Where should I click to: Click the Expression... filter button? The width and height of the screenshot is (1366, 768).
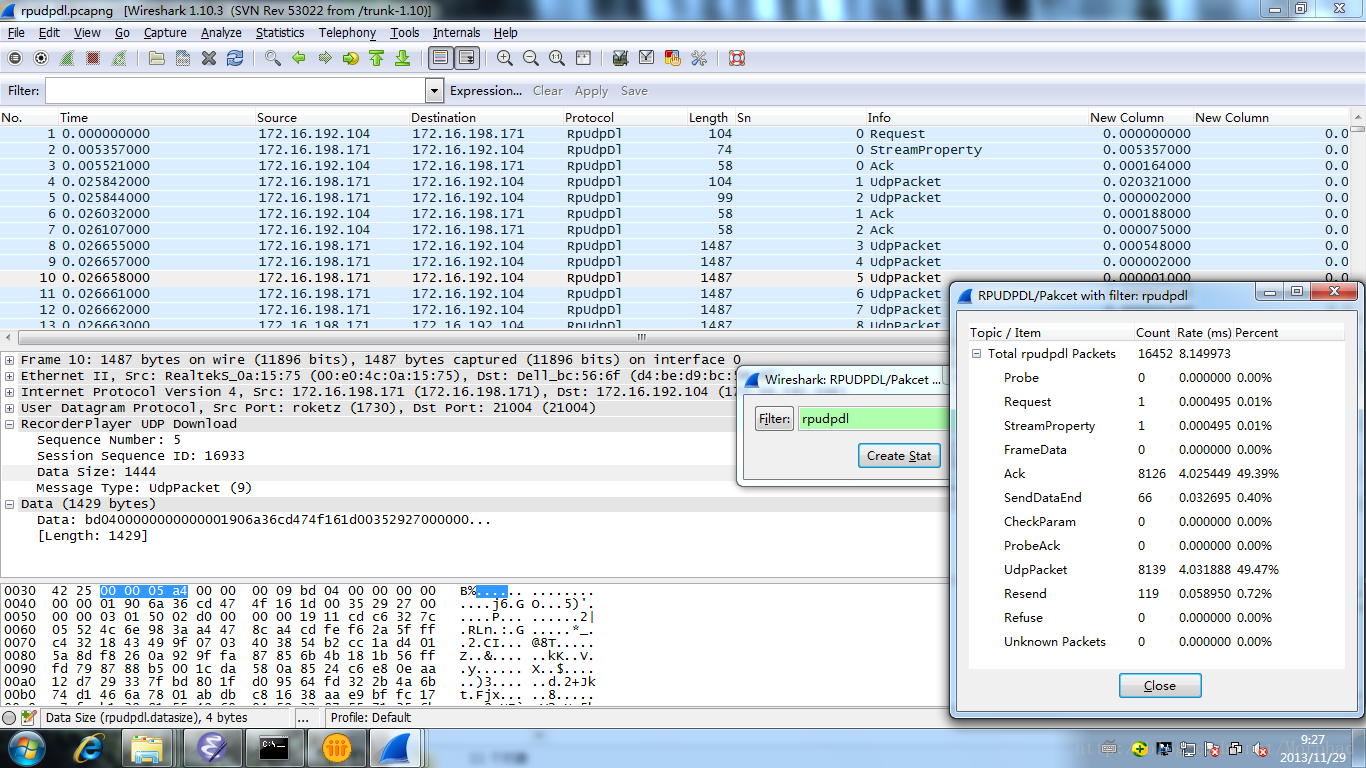[486, 91]
